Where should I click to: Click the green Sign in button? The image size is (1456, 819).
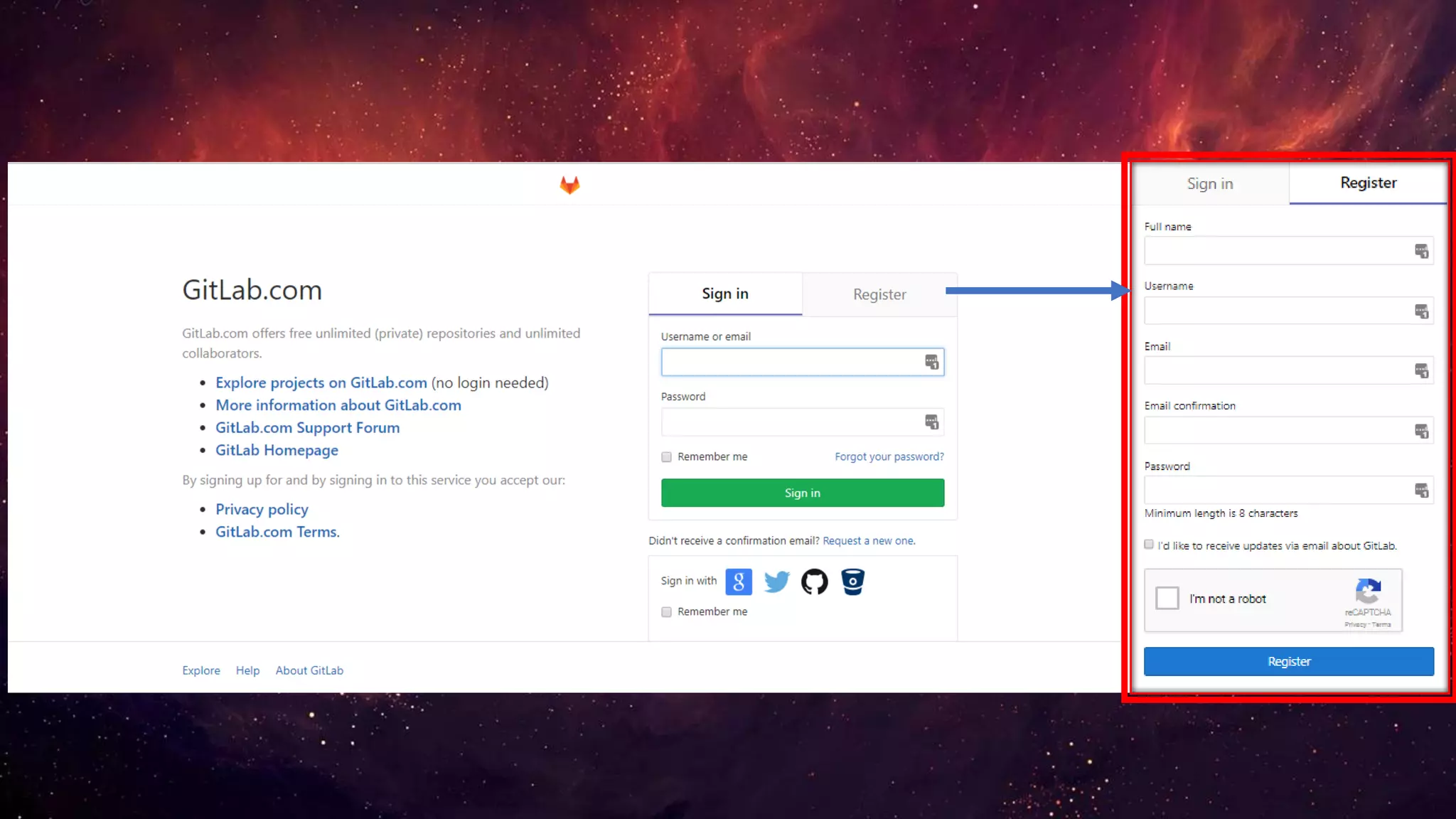click(x=803, y=493)
